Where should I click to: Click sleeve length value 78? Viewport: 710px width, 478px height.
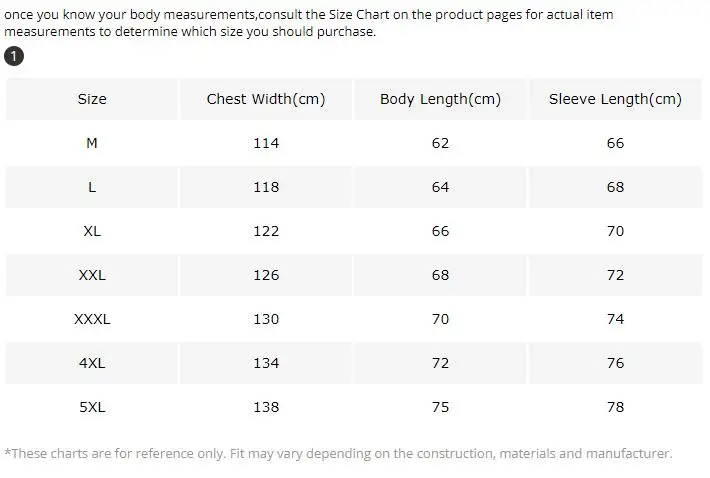[x=615, y=407]
